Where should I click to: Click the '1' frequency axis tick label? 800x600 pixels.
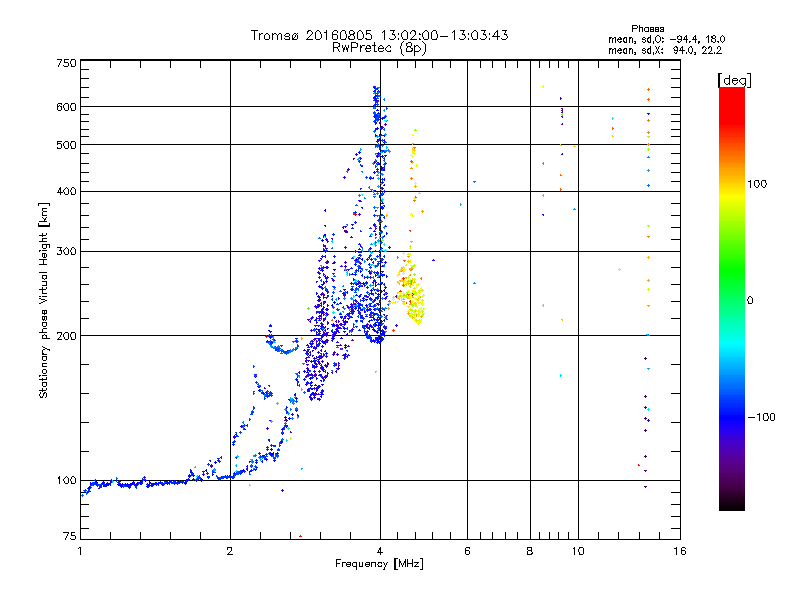click(80, 551)
